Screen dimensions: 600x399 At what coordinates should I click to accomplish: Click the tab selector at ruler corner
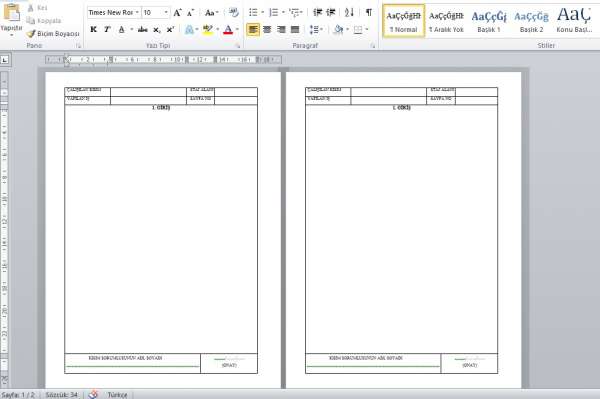click(x=5, y=59)
